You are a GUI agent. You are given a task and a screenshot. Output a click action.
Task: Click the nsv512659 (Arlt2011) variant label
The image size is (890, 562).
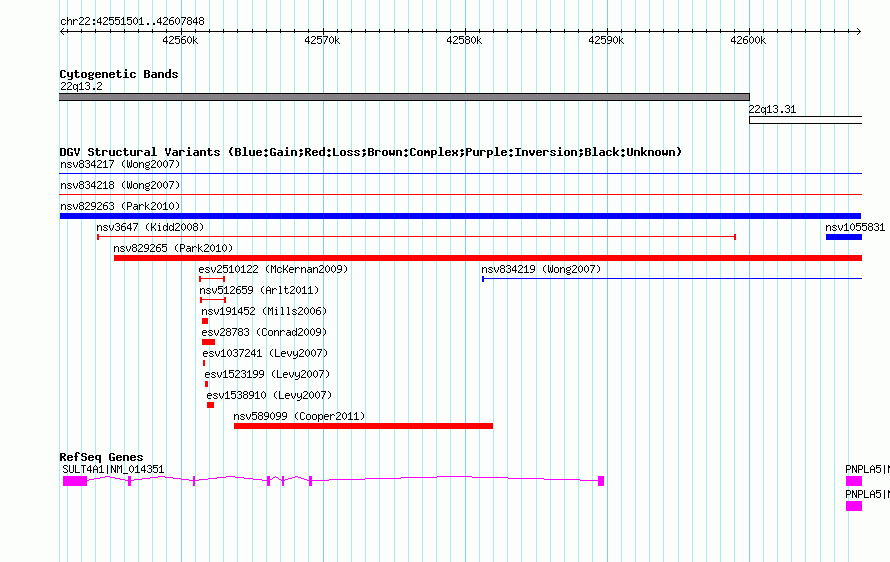[259, 291]
